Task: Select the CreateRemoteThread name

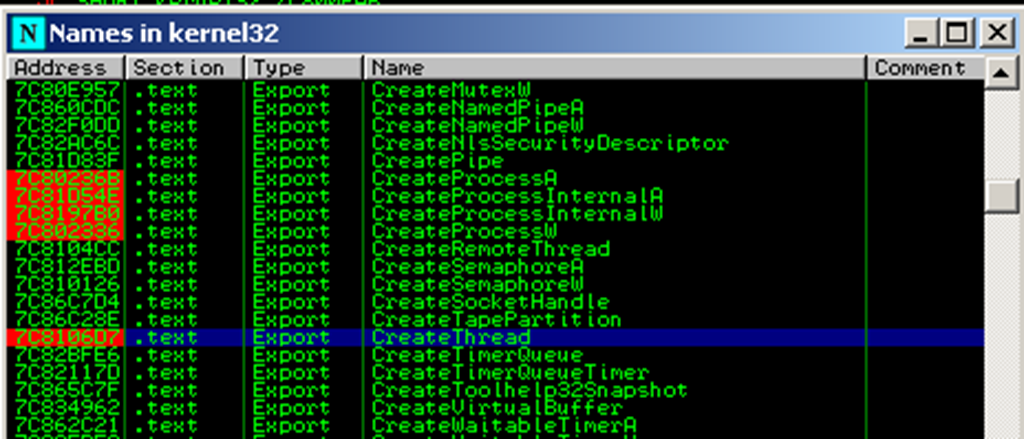Action: (490, 249)
